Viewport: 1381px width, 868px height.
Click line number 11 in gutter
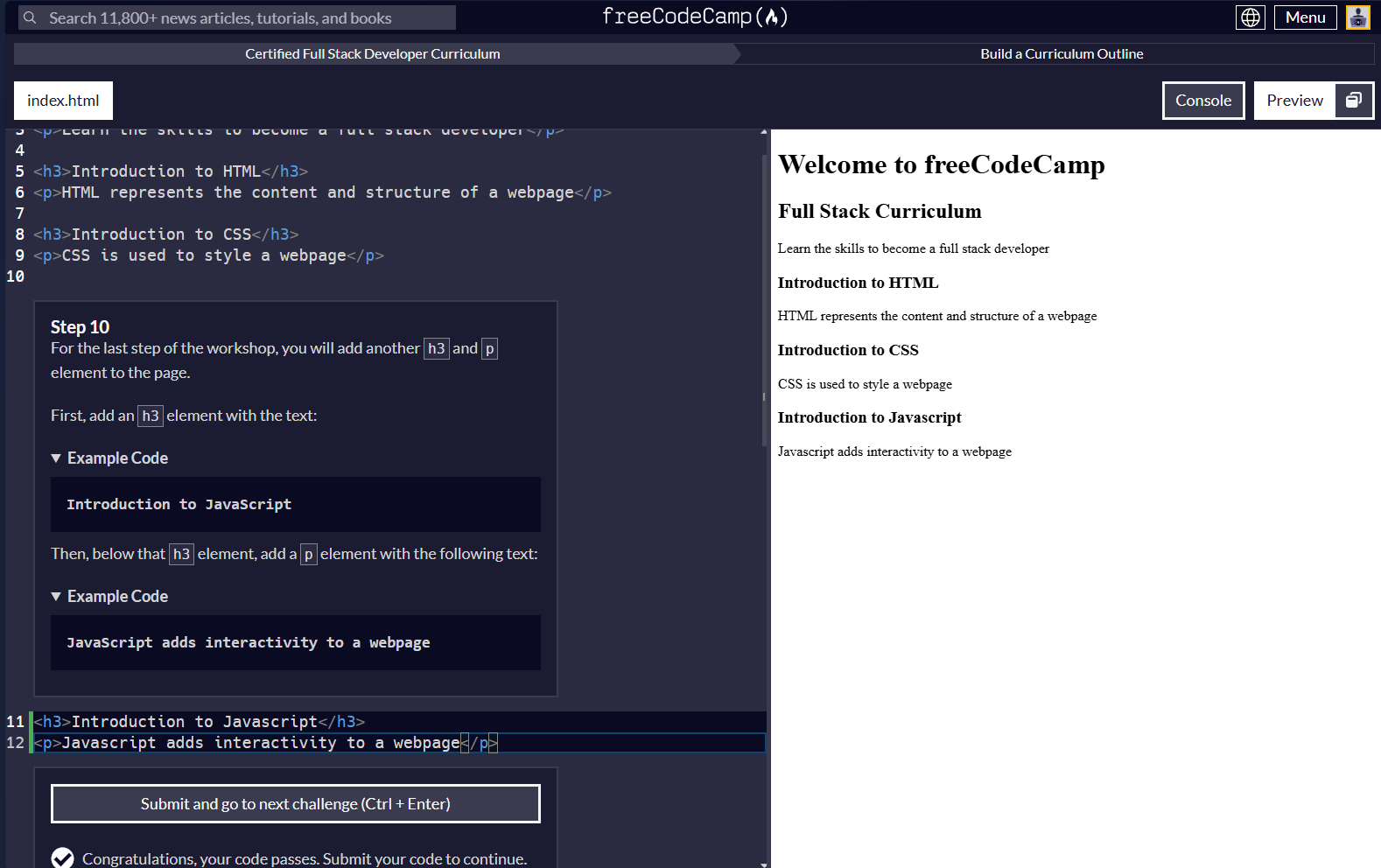pos(15,722)
